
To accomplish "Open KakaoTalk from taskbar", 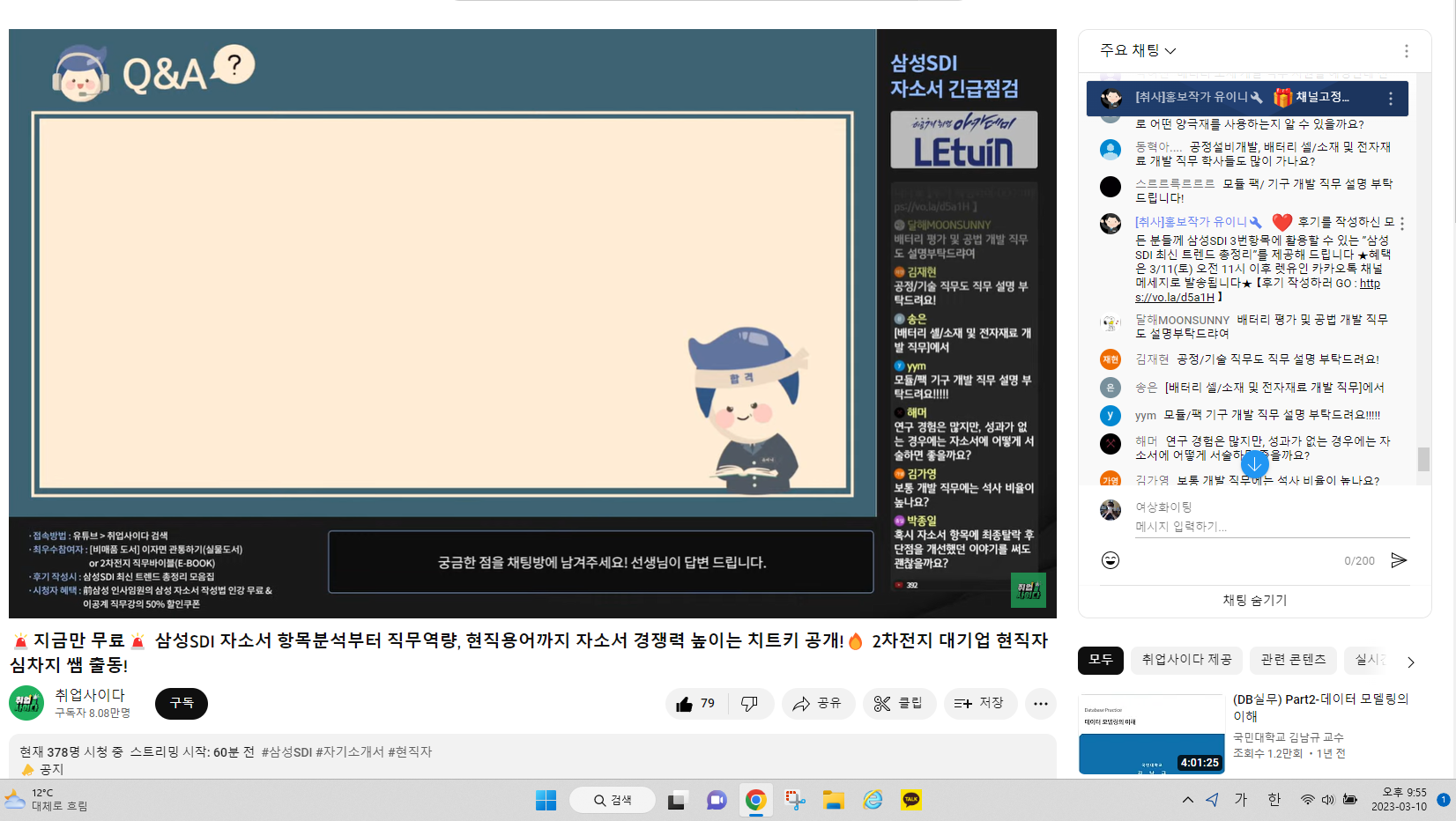I will tap(911, 800).
